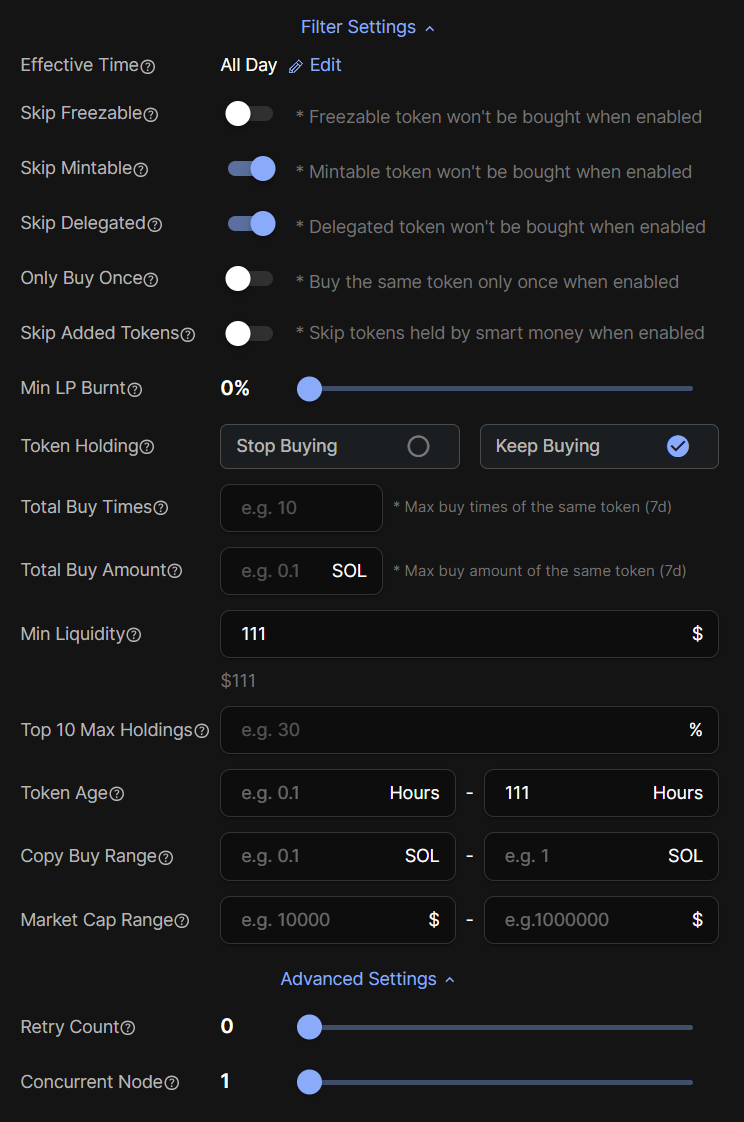Click the Min LP Burnt slider handle
The image size is (744, 1122).
coord(310,389)
